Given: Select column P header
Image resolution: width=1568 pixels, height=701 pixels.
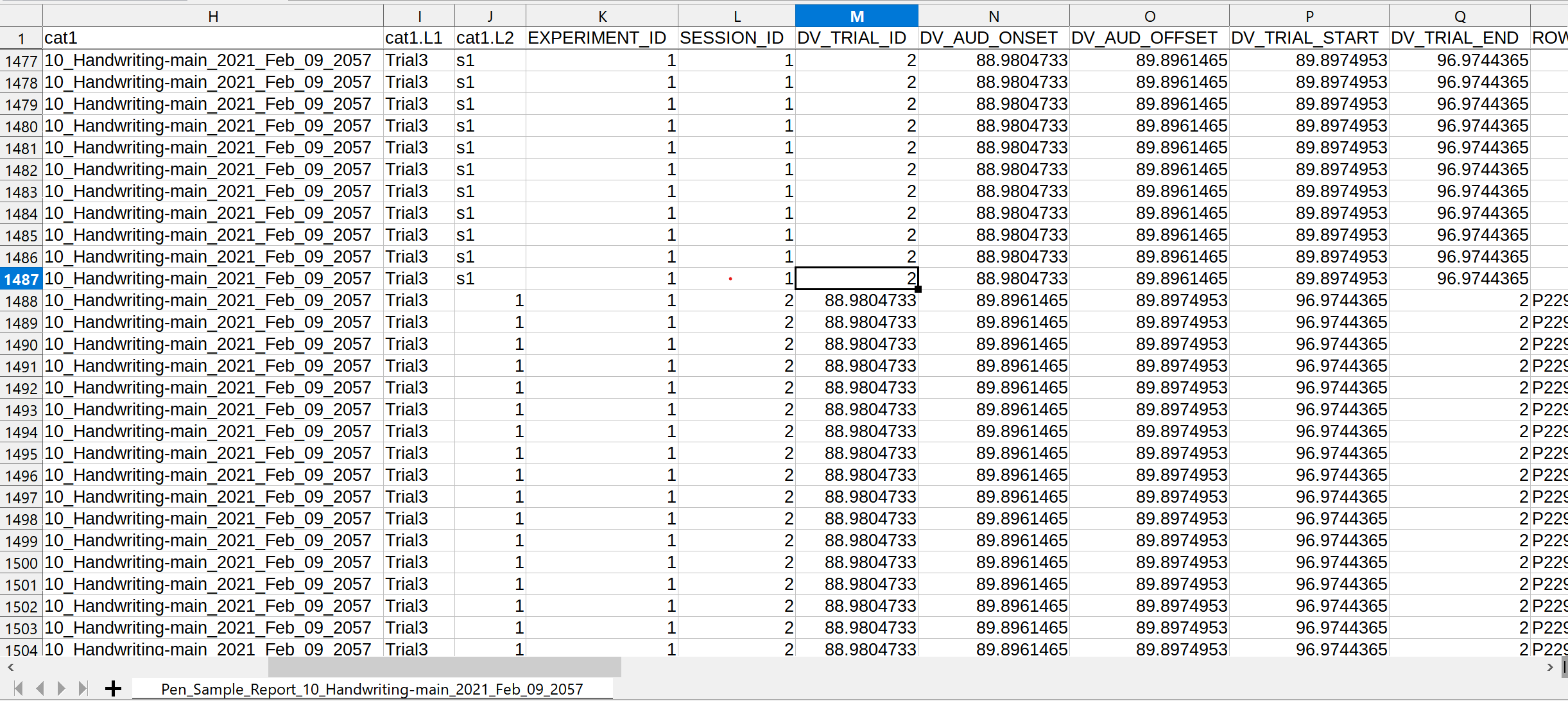Looking at the screenshot, I should tap(1309, 16).
